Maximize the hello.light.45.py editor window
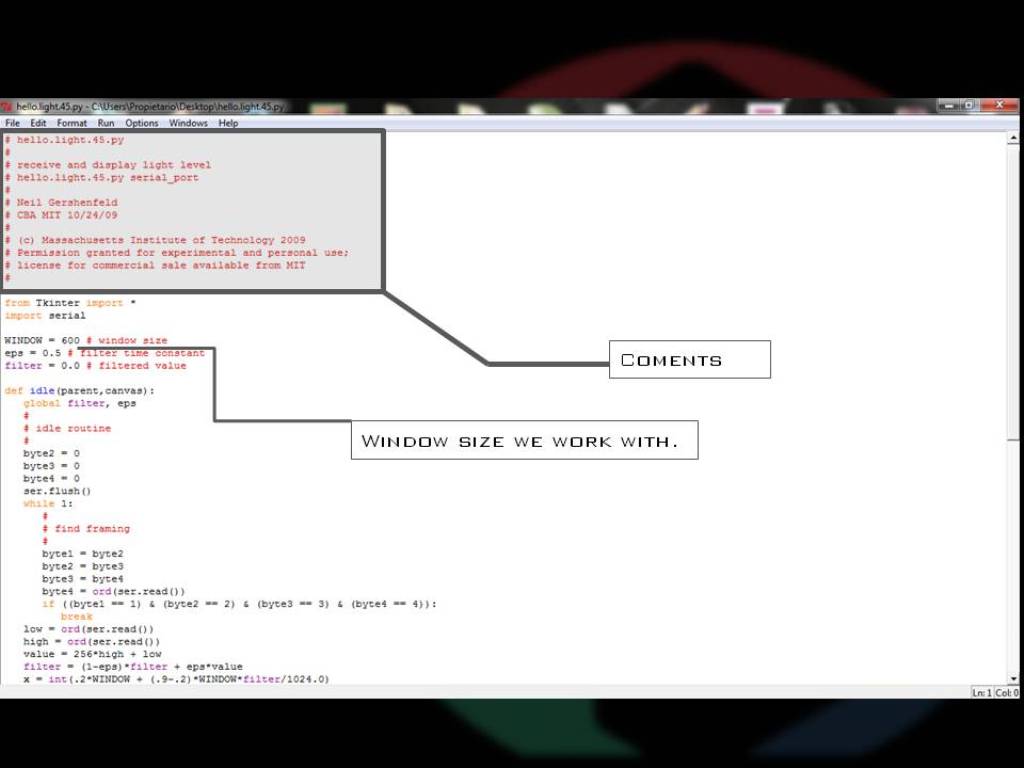This screenshot has width=1024, height=768. pyautogui.click(x=969, y=104)
